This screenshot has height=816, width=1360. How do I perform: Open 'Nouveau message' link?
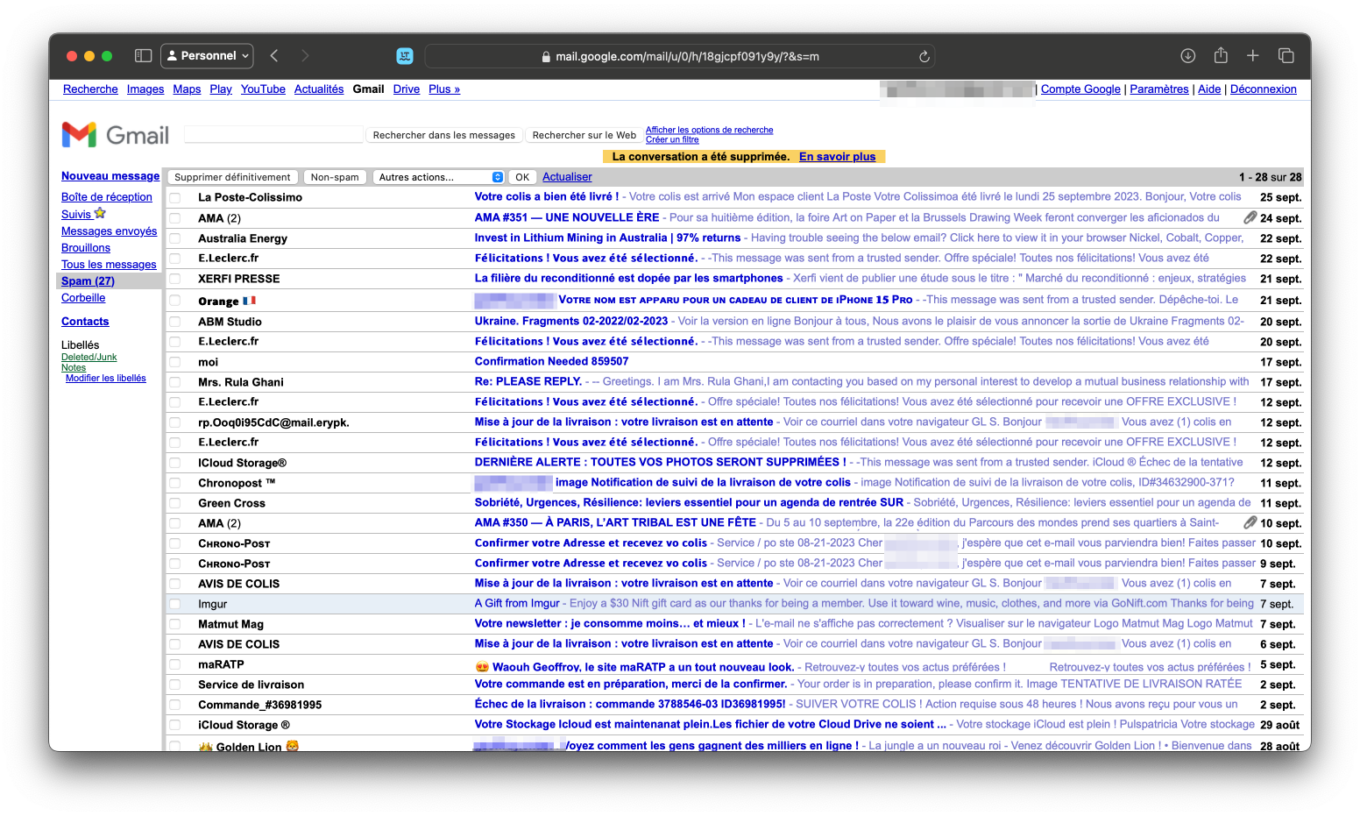[110, 176]
